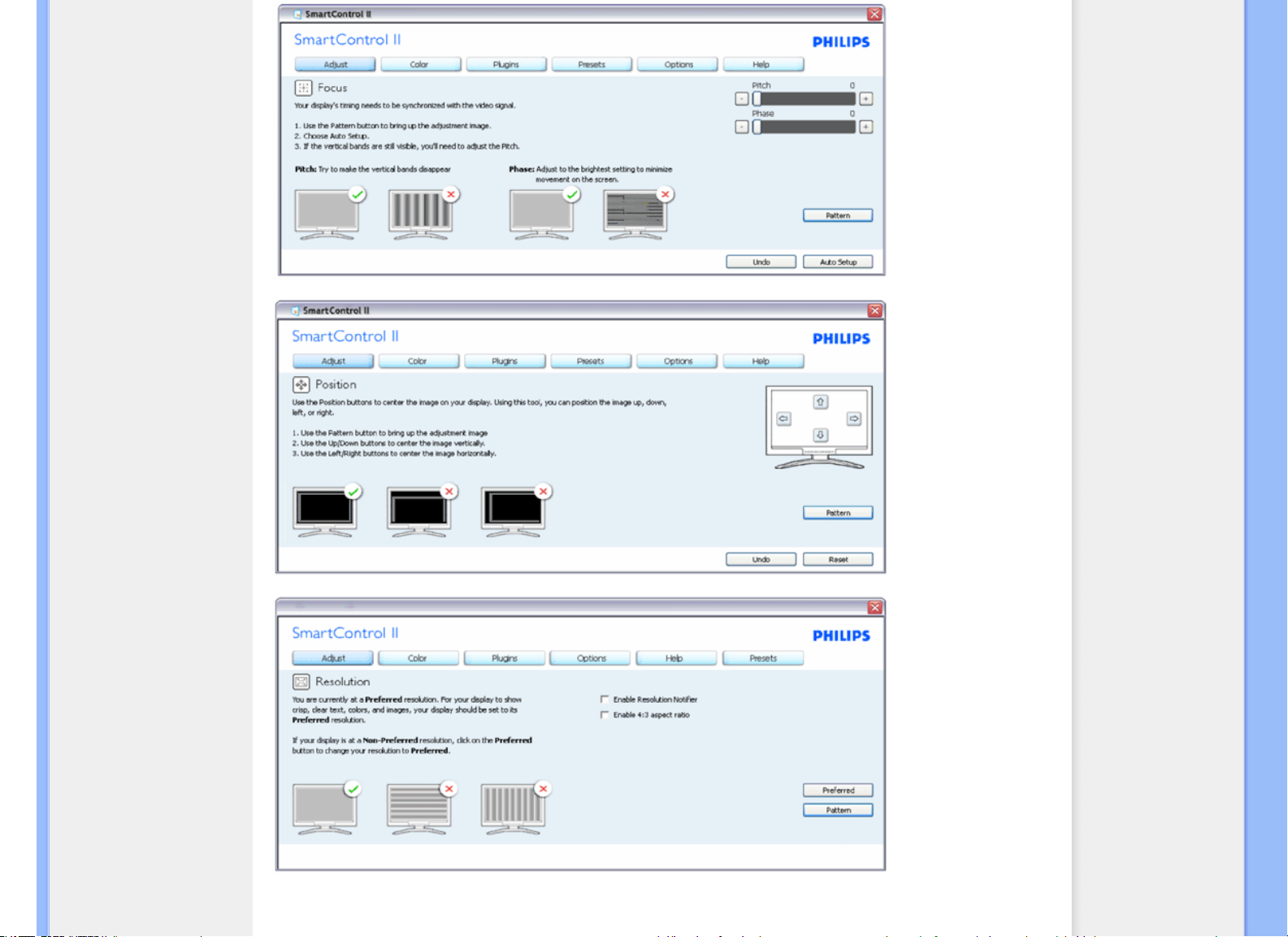
Task: Click the Pitch slider minus button
Action: 742,99
